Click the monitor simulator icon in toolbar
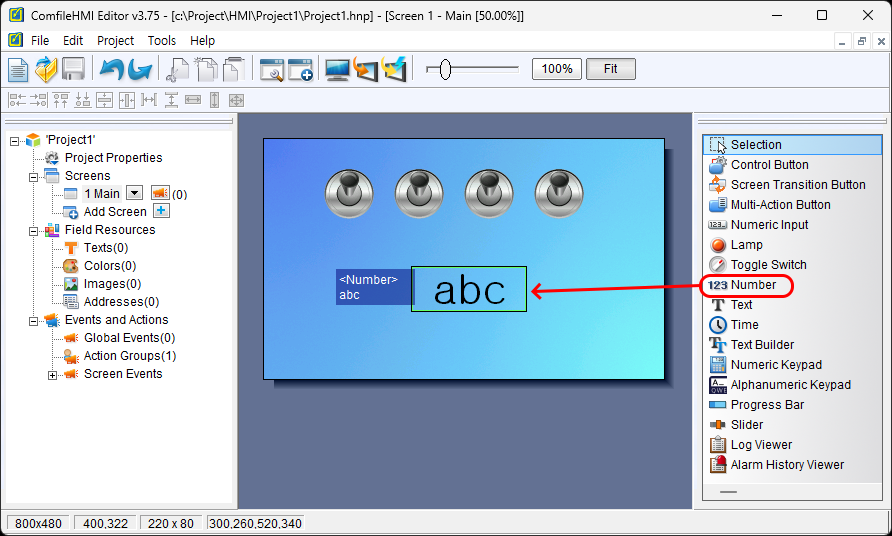Image resolution: width=892 pixels, height=536 pixels. 338,69
